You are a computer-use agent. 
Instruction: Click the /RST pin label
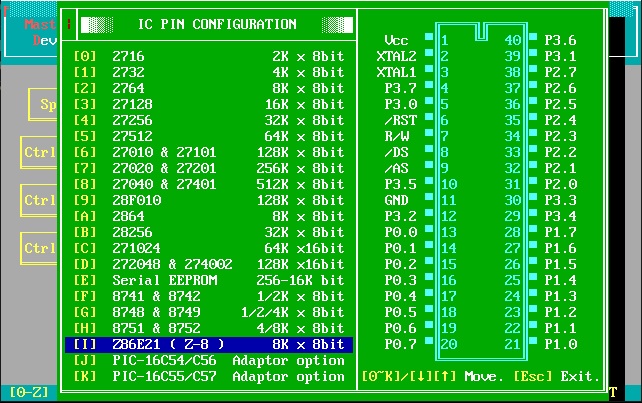click(400, 120)
